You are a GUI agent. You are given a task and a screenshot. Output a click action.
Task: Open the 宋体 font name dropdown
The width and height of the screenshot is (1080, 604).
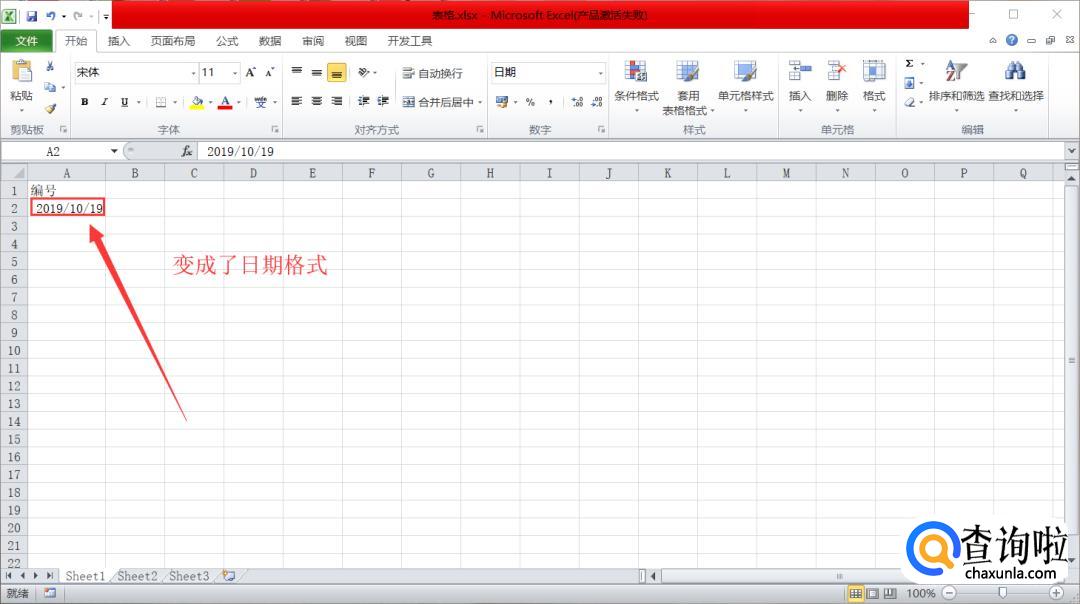pyautogui.click(x=194, y=73)
